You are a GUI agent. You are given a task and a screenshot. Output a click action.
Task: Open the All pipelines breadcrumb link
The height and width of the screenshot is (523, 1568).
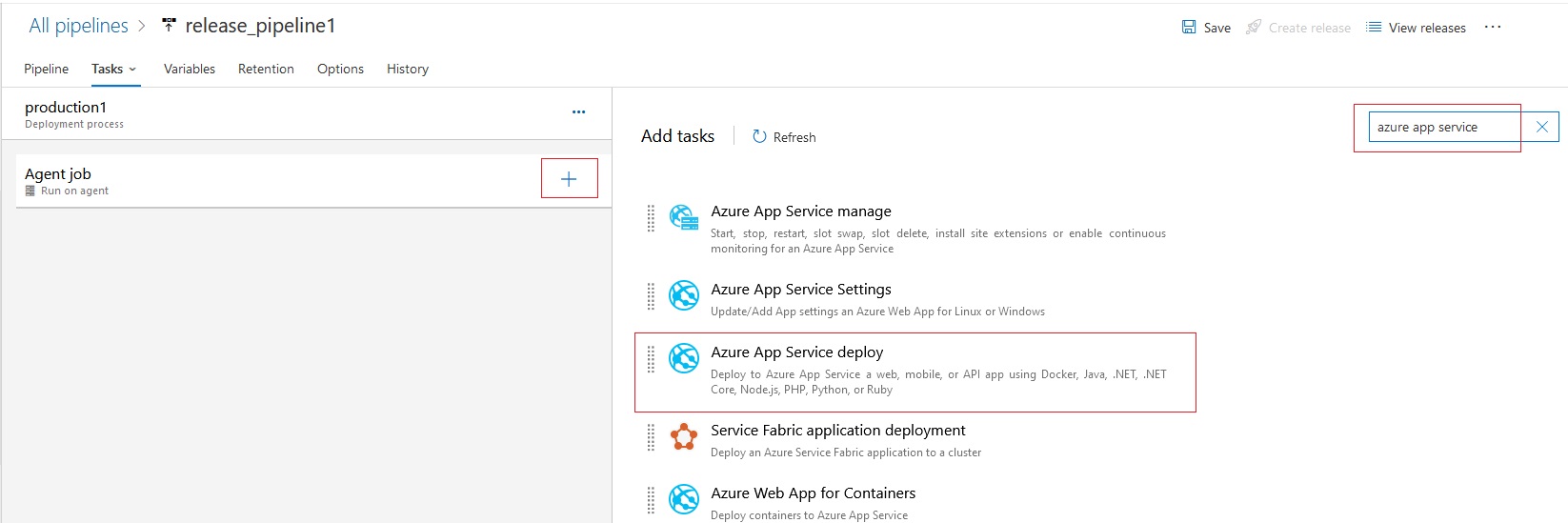pyautogui.click(x=78, y=26)
